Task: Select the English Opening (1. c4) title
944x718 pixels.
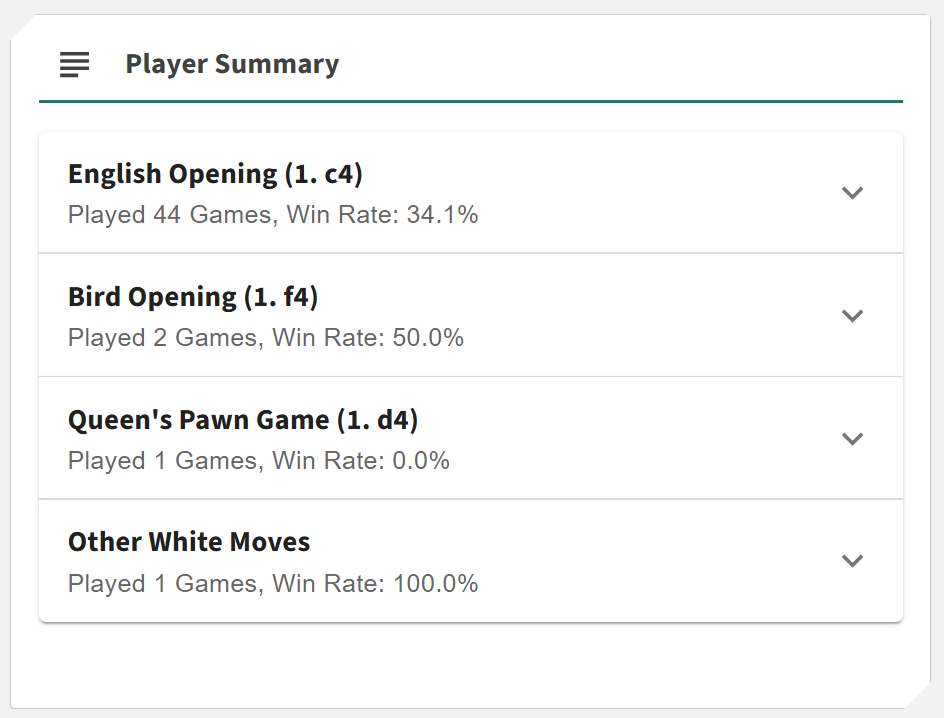Action: click(215, 174)
